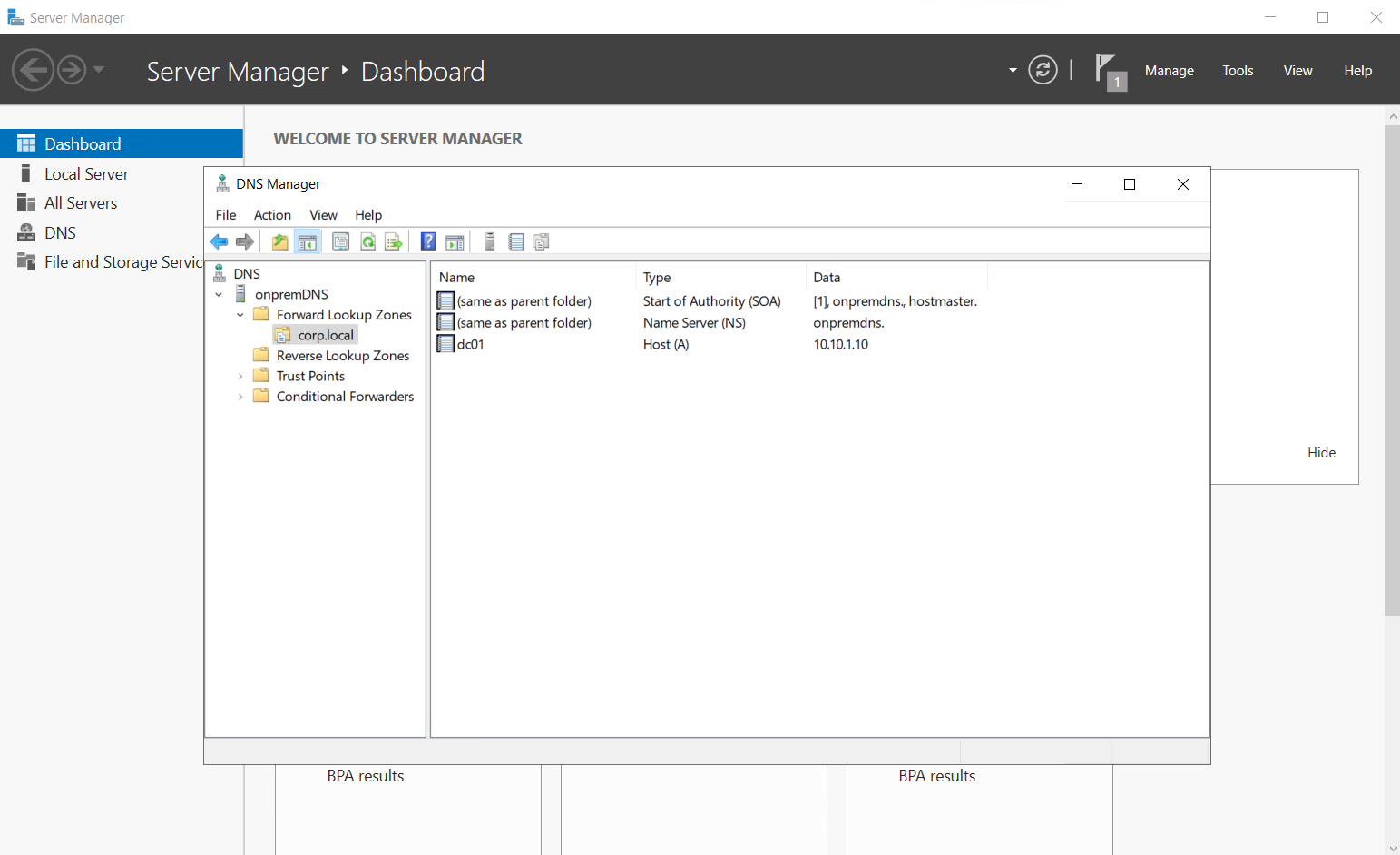The width and height of the screenshot is (1400, 855).
Task: Collapse the onpremDNS server node
Action: point(219,294)
